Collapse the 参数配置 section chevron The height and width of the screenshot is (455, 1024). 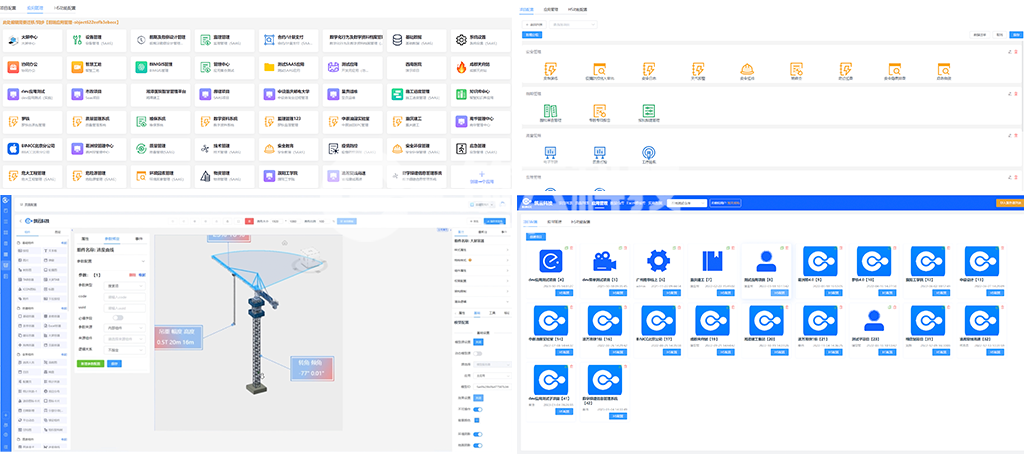pos(142,261)
